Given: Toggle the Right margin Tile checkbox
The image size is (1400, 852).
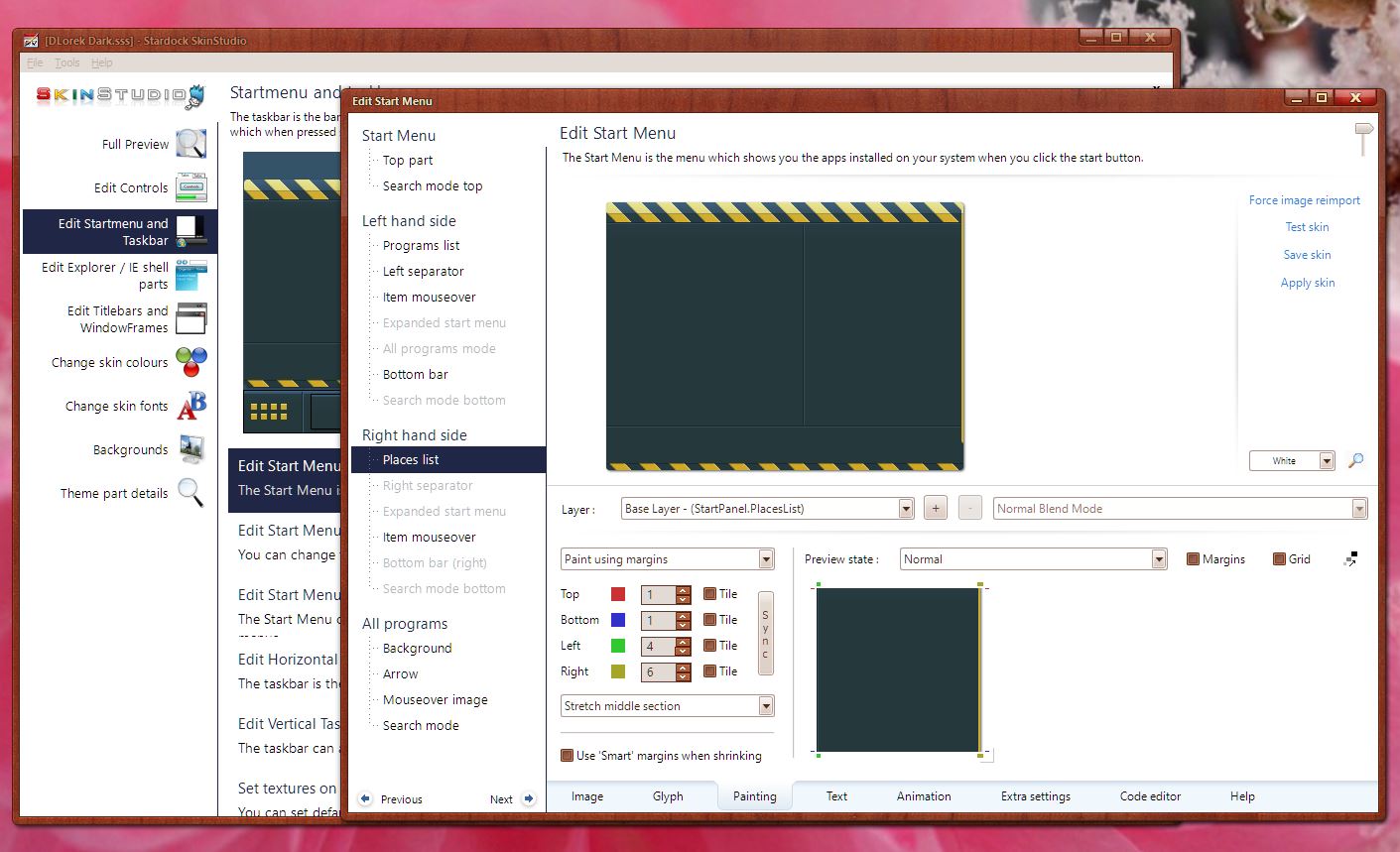Looking at the screenshot, I should click(x=709, y=671).
